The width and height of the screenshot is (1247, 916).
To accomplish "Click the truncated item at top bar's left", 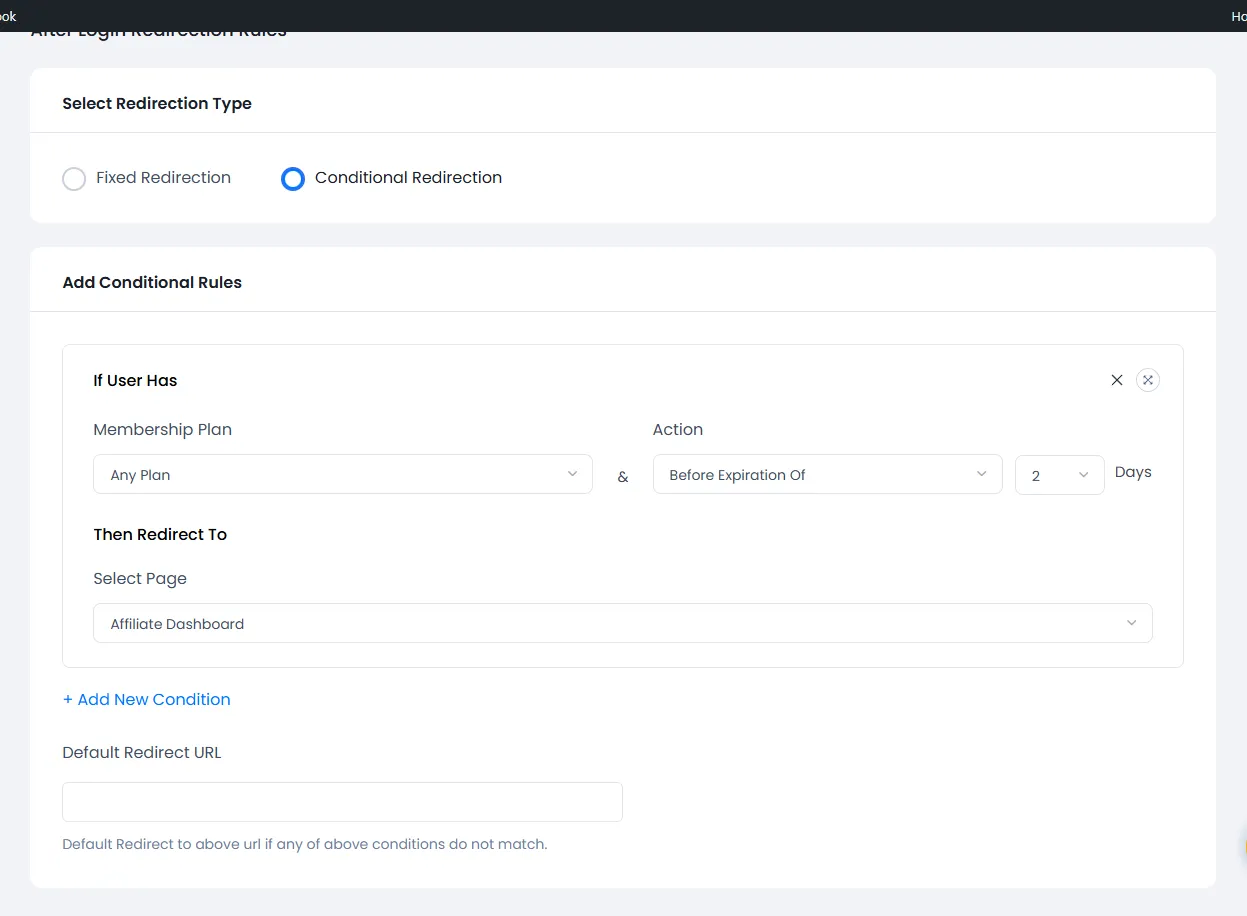I will pos(8,16).
